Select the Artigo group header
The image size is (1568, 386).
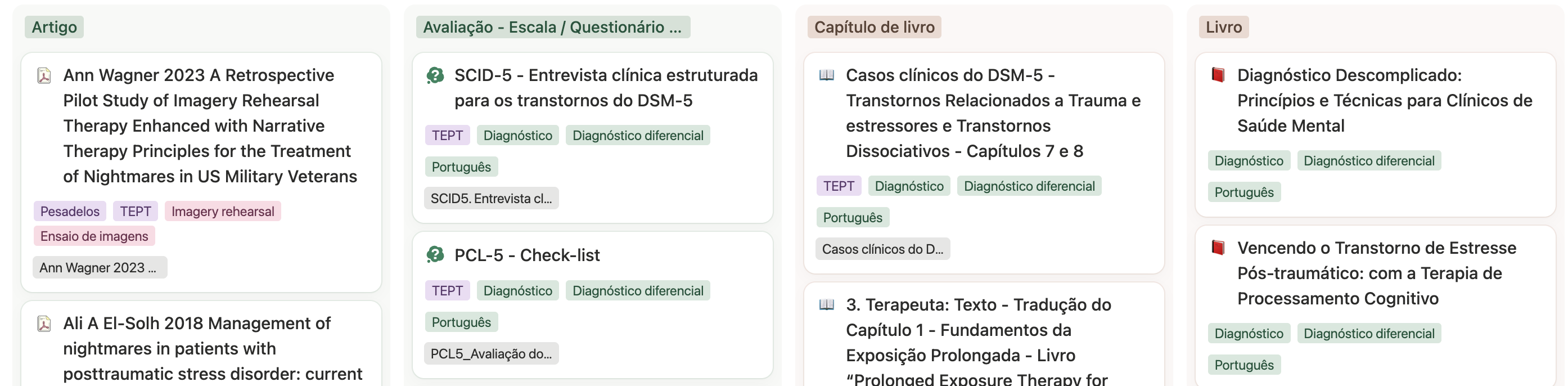pos(54,28)
